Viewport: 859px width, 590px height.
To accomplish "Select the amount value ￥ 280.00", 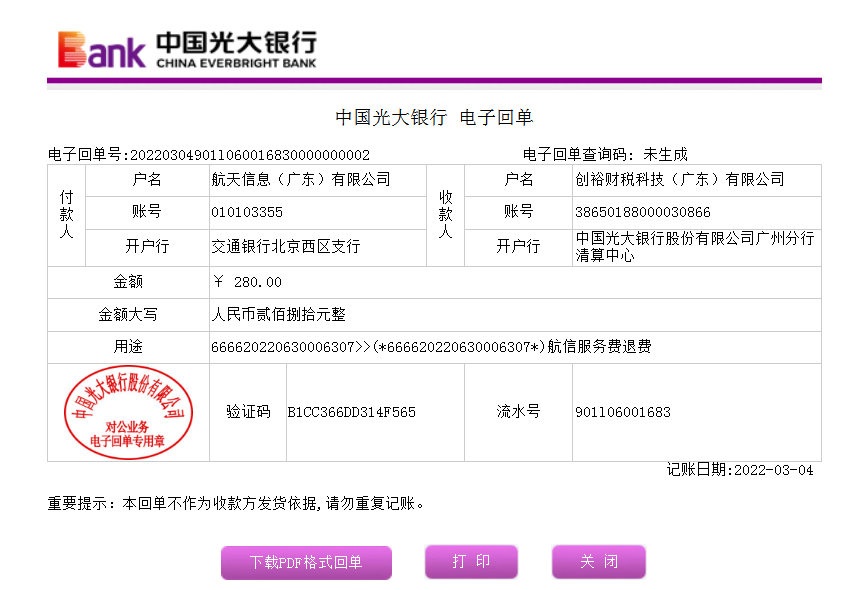I will [247, 282].
